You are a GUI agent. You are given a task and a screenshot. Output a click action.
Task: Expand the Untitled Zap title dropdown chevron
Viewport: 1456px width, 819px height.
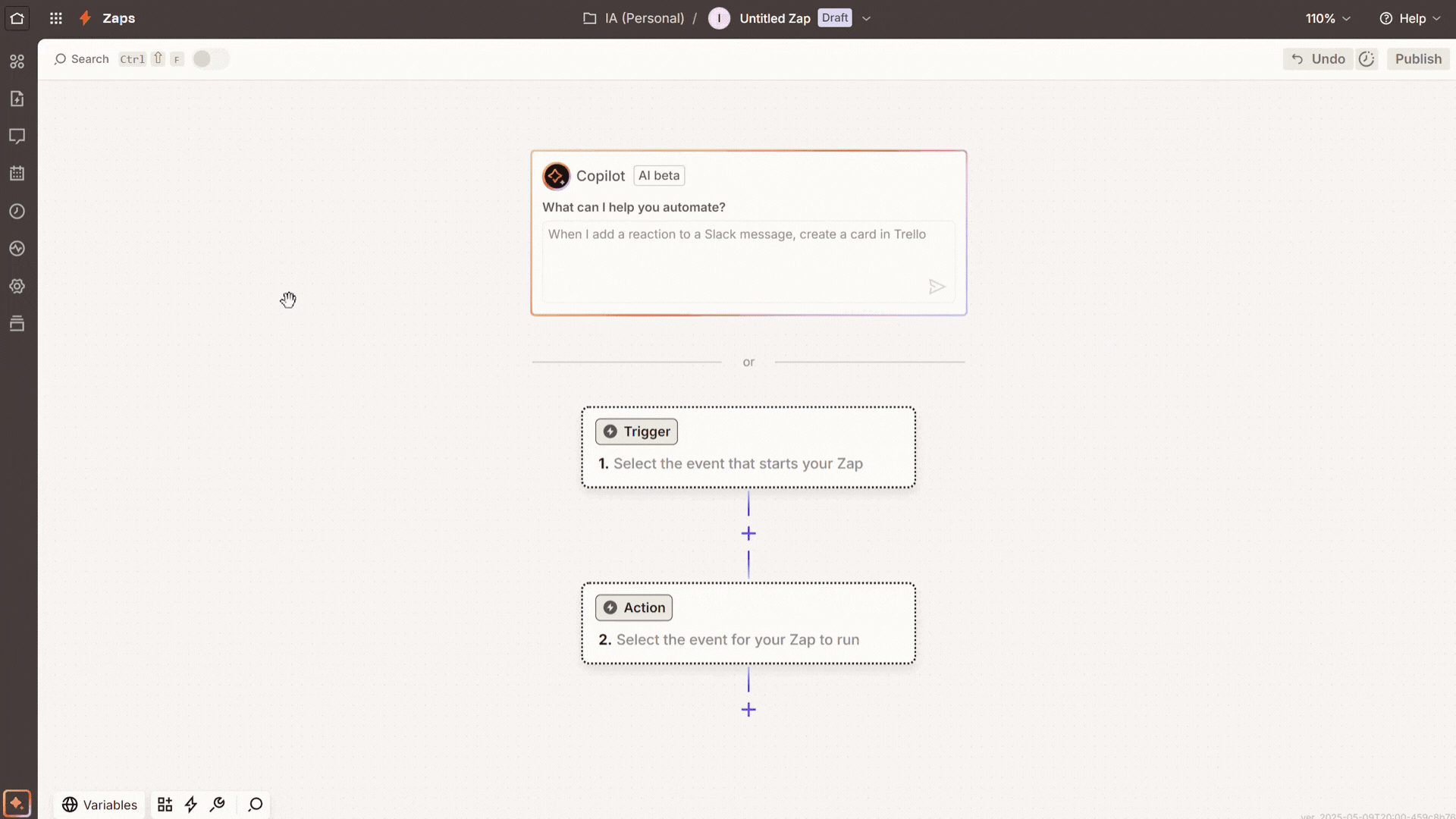coord(867,18)
